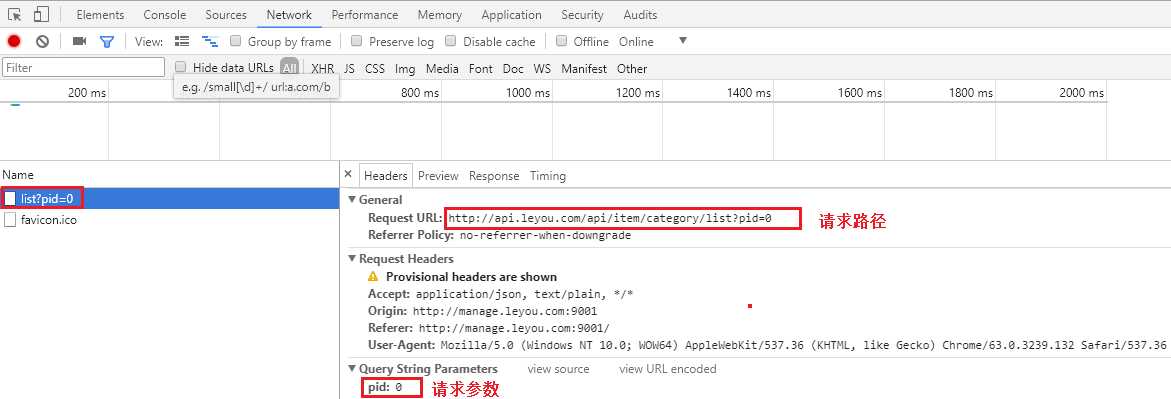
Task: Open the Memory tab
Action: (439, 15)
